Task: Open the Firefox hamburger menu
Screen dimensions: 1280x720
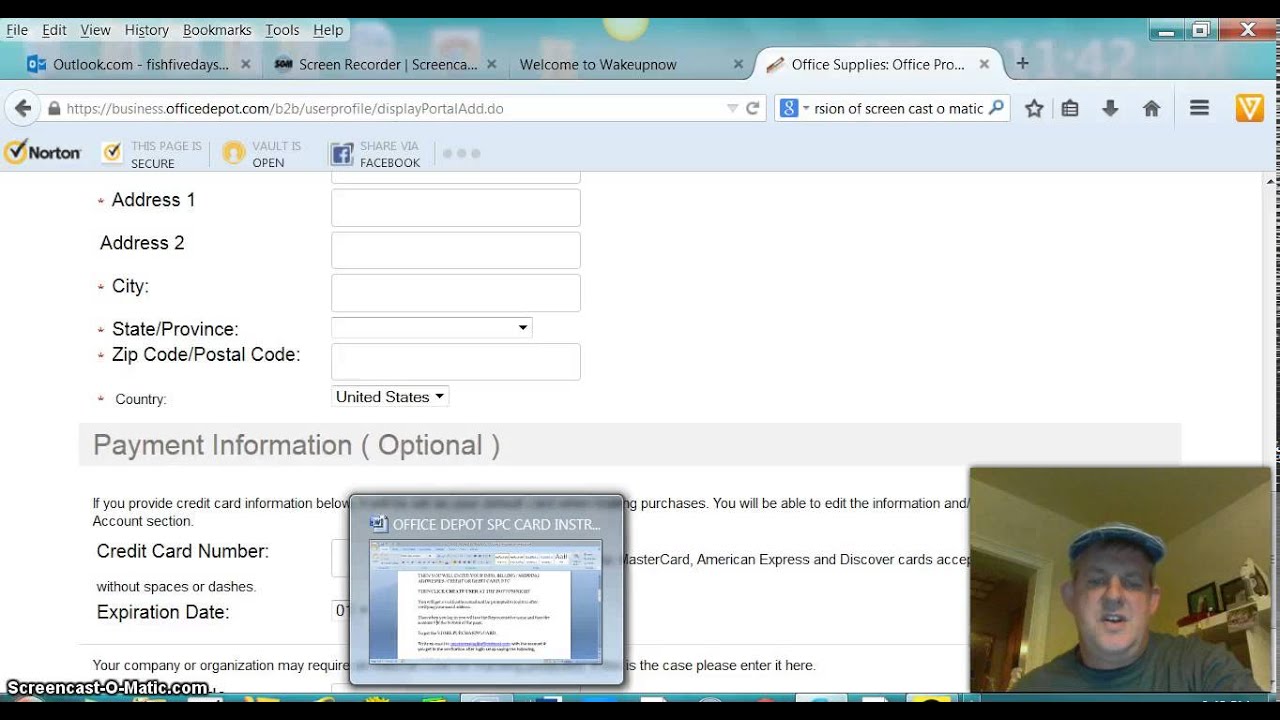Action: pos(1199,108)
